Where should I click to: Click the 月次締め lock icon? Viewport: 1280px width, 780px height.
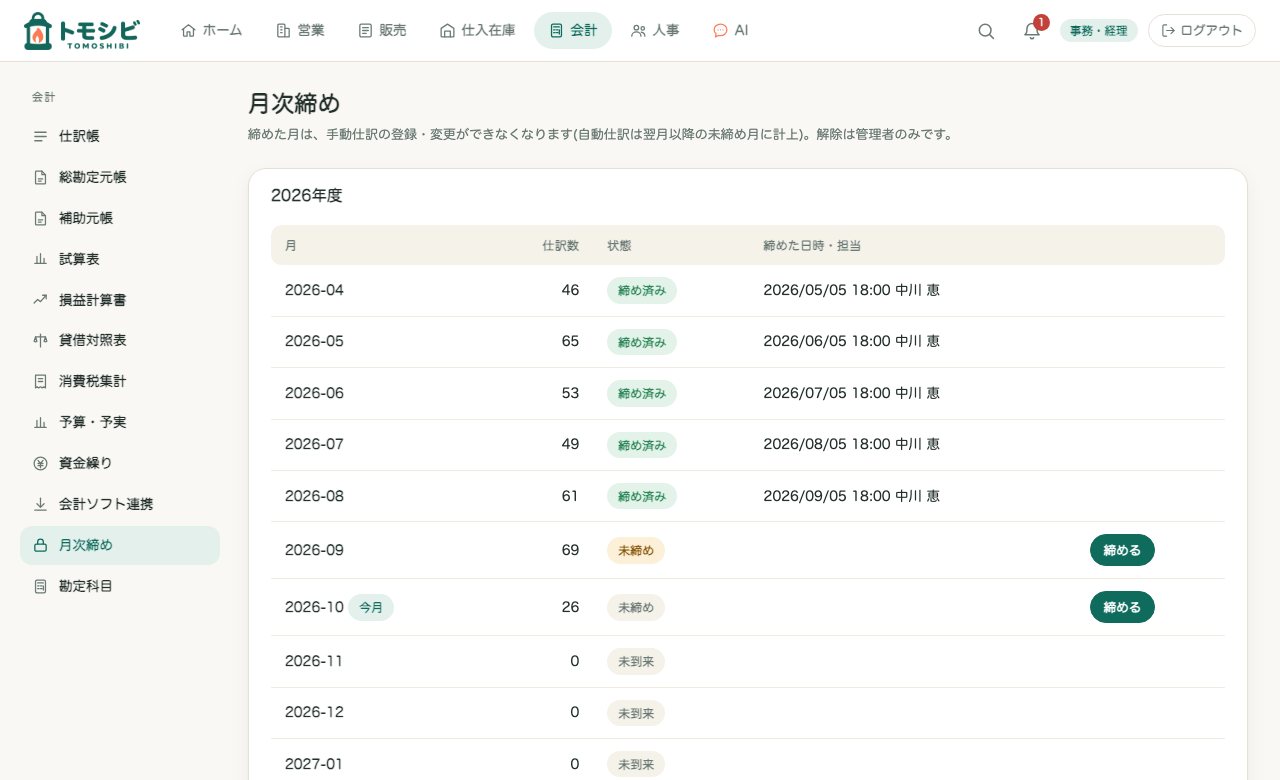pyautogui.click(x=41, y=545)
